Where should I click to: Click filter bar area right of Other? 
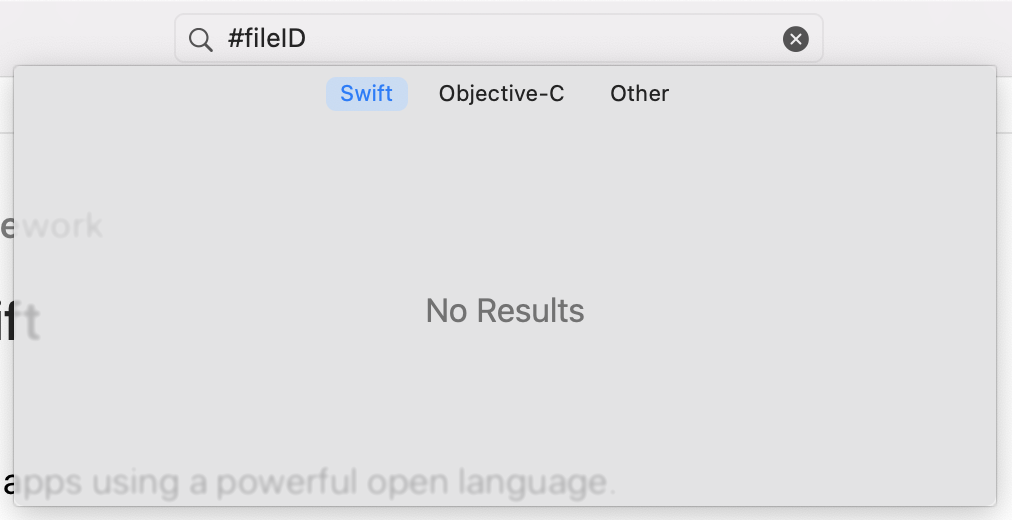point(830,94)
